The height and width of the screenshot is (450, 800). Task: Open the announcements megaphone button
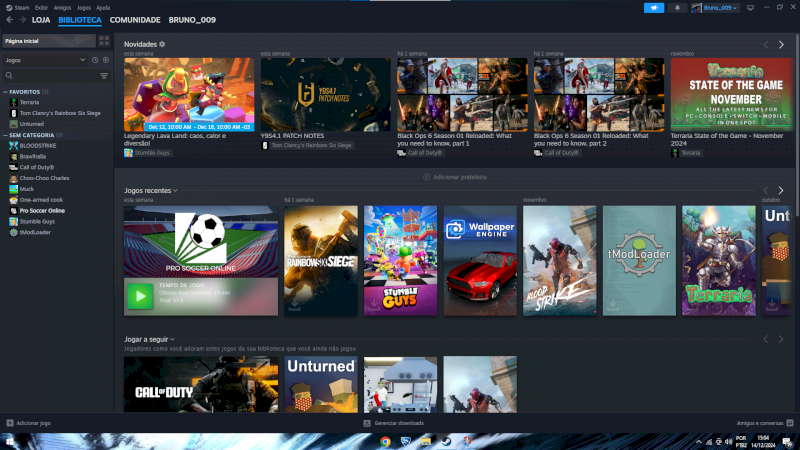[654, 8]
